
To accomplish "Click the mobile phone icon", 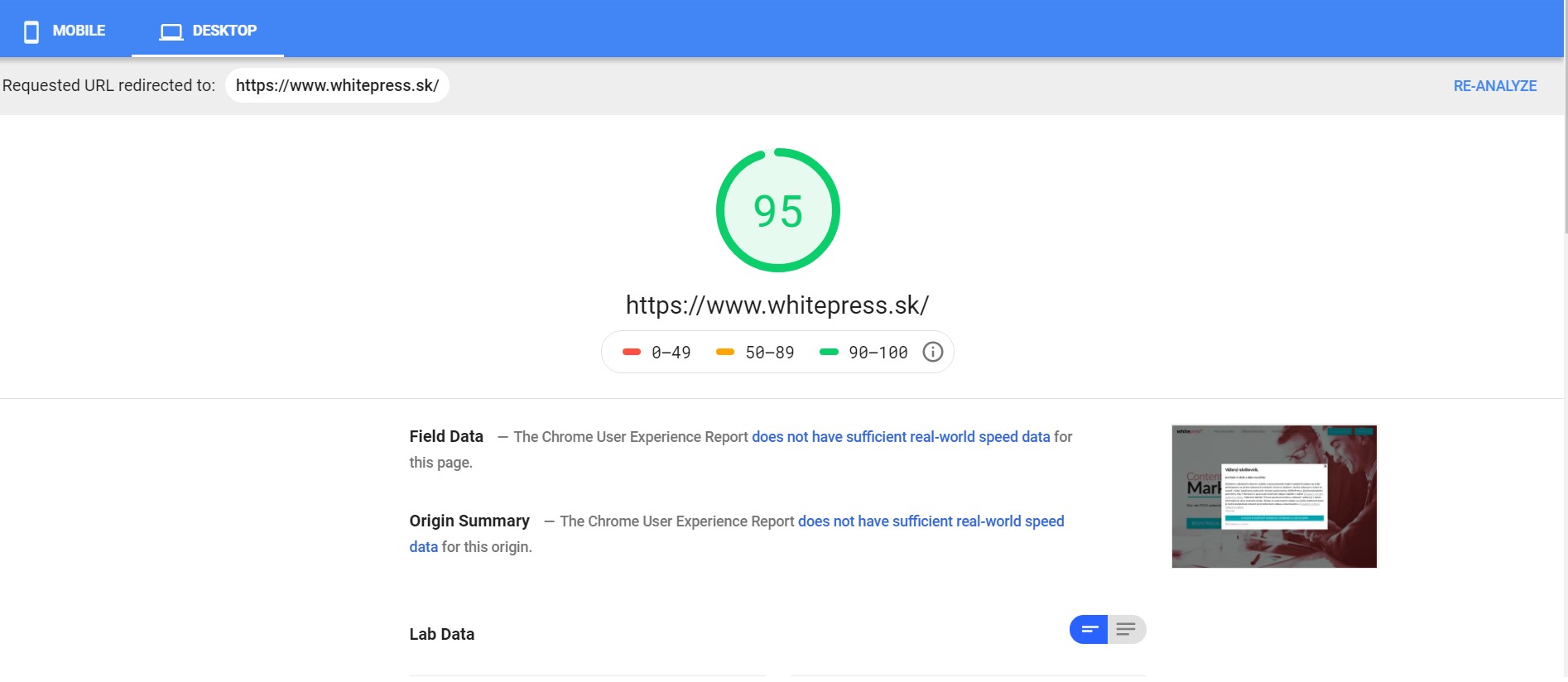I will 31,31.
